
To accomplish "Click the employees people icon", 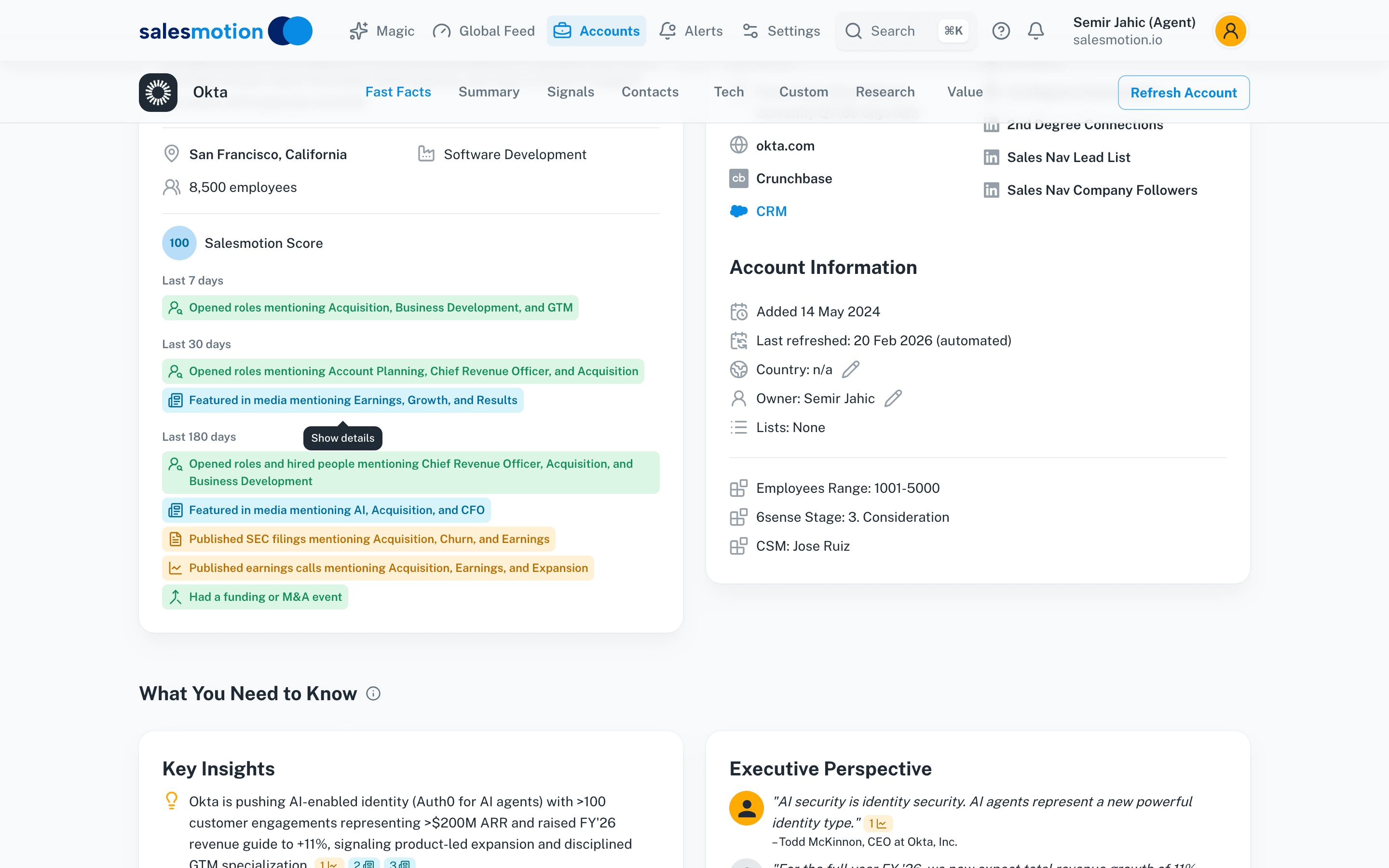I will [172, 187].
